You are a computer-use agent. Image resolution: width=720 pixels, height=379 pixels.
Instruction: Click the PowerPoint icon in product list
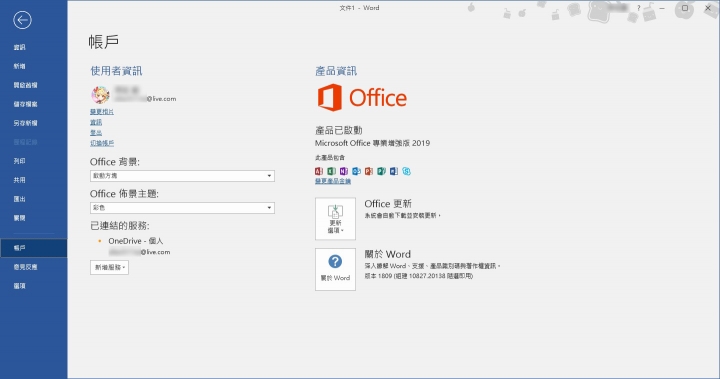click(369, 171)
